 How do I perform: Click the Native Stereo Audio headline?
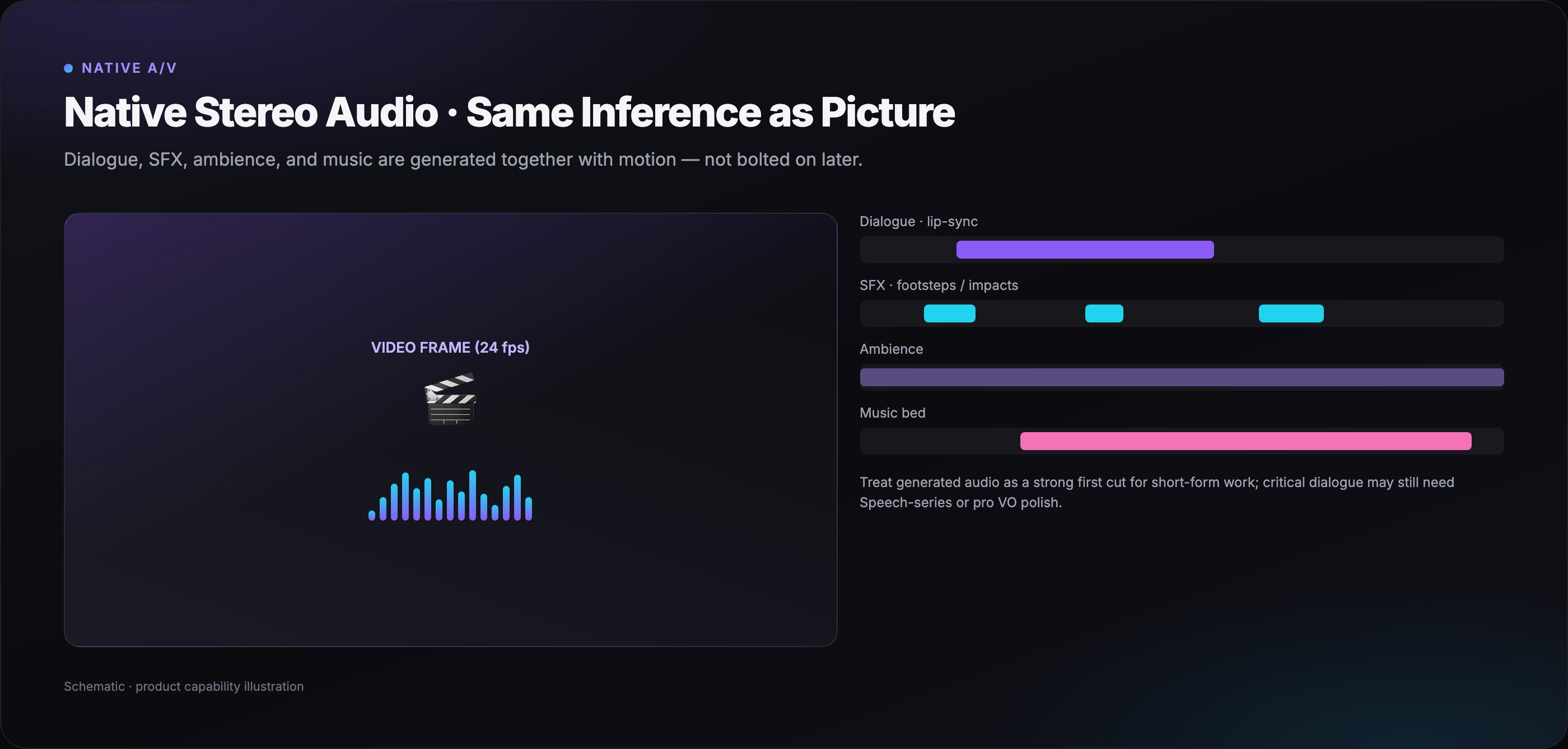[509, 112]
